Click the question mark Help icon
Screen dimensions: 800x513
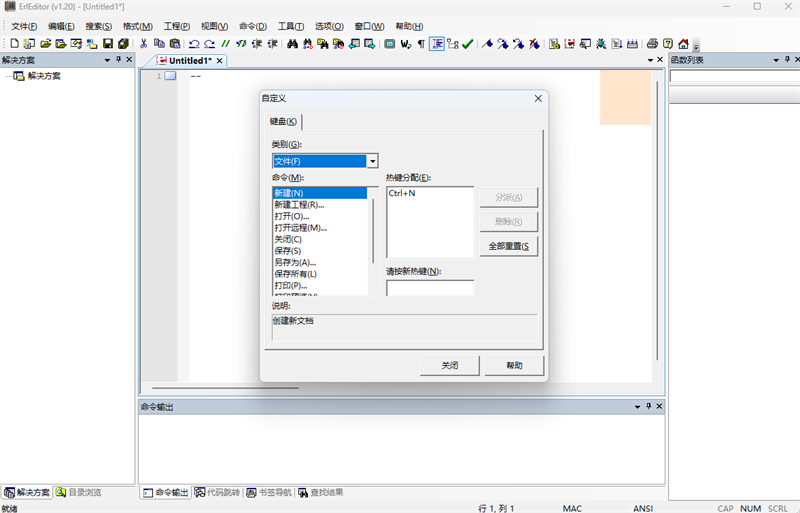point(668,44)
